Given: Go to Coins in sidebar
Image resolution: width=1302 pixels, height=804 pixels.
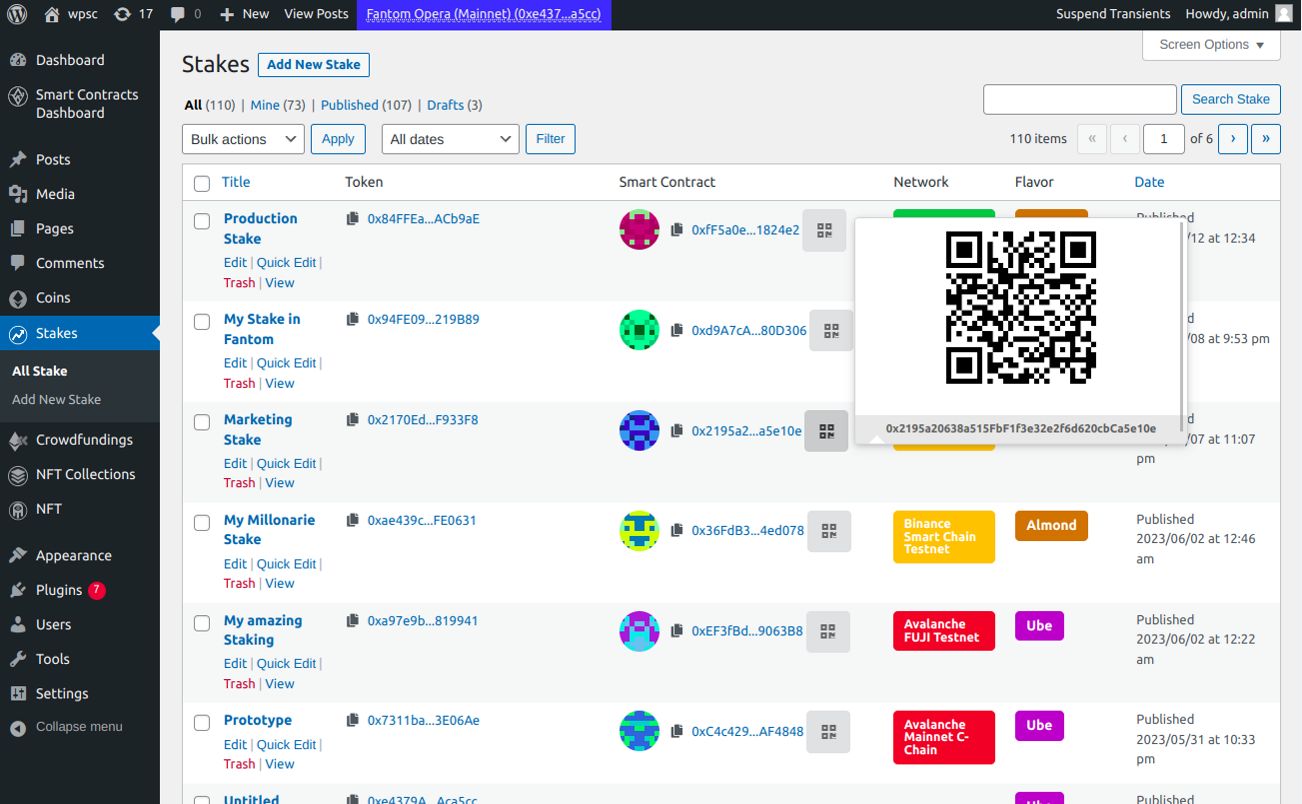Looking at the screenshot, I should [80, 298].
